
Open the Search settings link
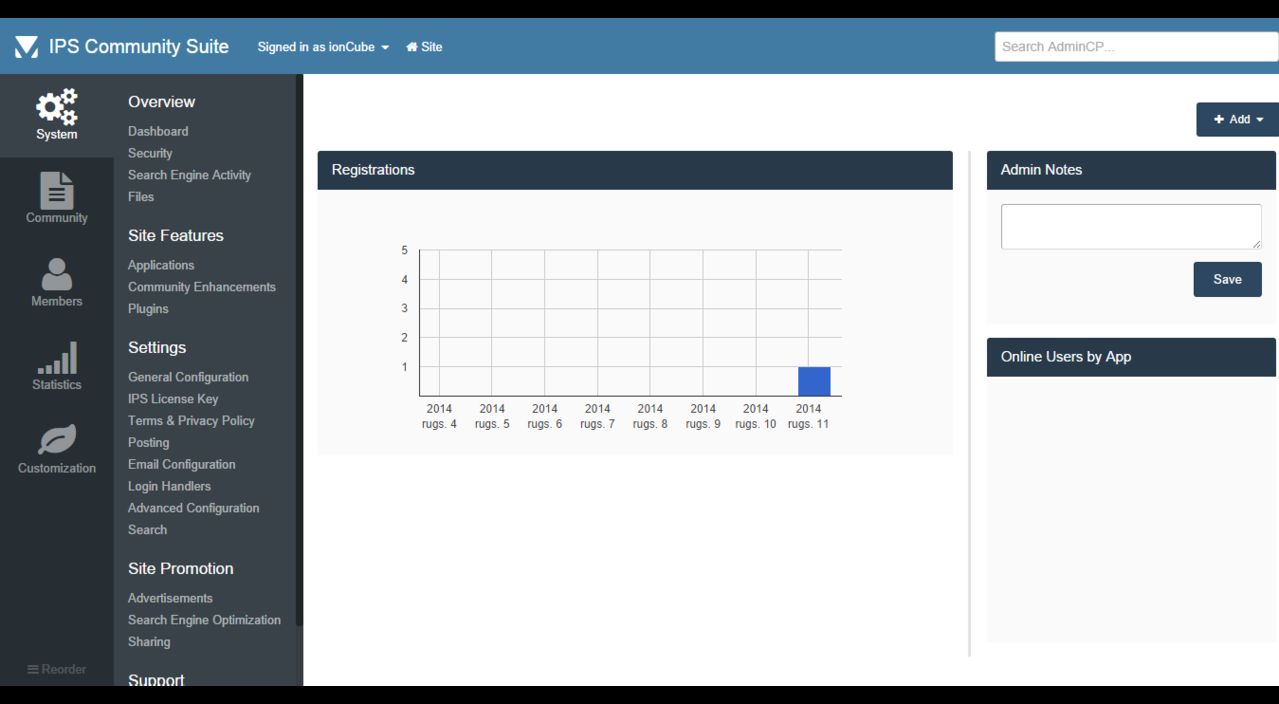[147, 530]
